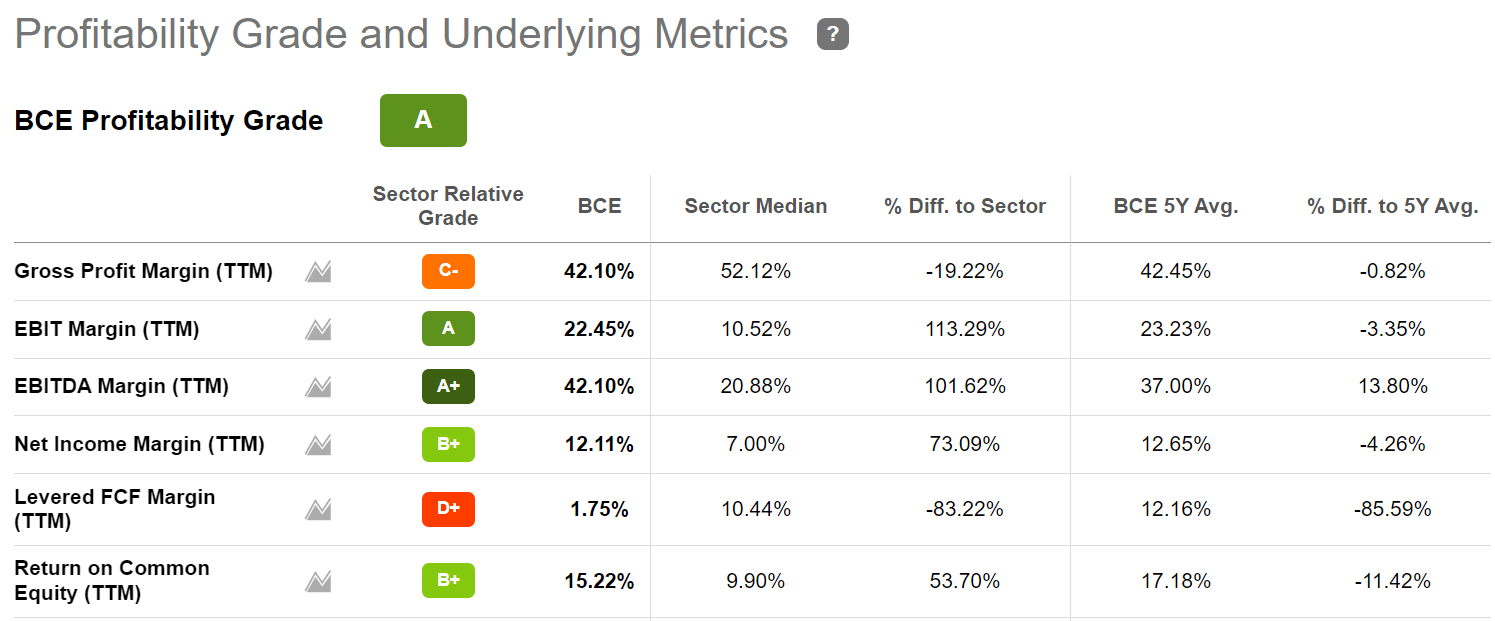Image resolution: width=1495 pixels, height=621 pixels.
Task: Select the green A profitability grade badge
Action: pyautogui.click(x=422, y=120)
